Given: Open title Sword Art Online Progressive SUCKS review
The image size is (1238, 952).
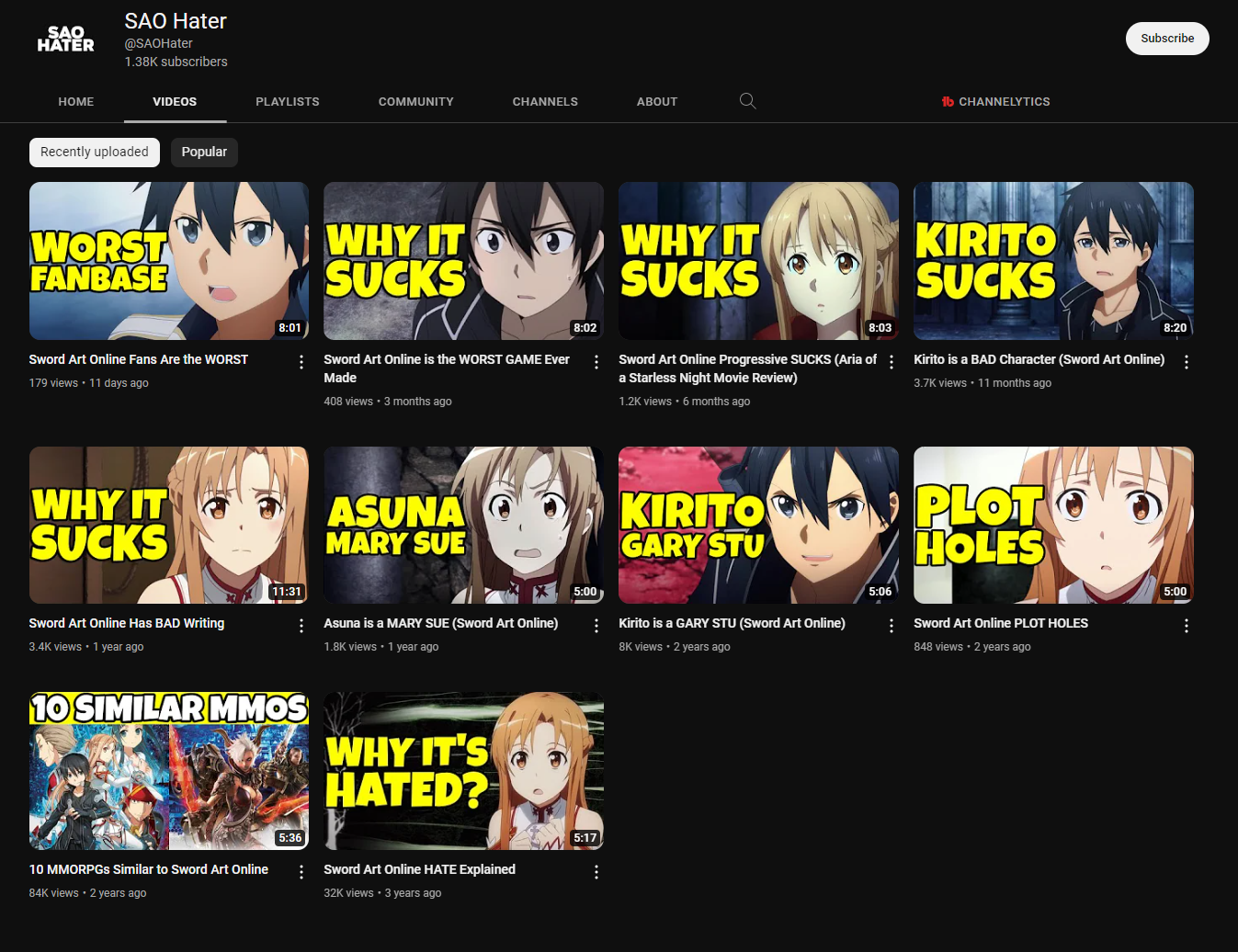Looking at the screenshot, I should tap(747, 368).
